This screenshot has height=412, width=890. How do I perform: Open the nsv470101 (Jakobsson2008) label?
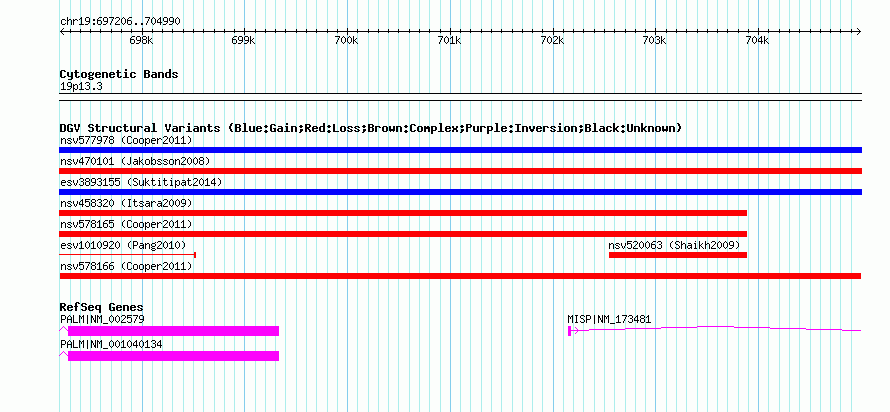coord(135,161)
